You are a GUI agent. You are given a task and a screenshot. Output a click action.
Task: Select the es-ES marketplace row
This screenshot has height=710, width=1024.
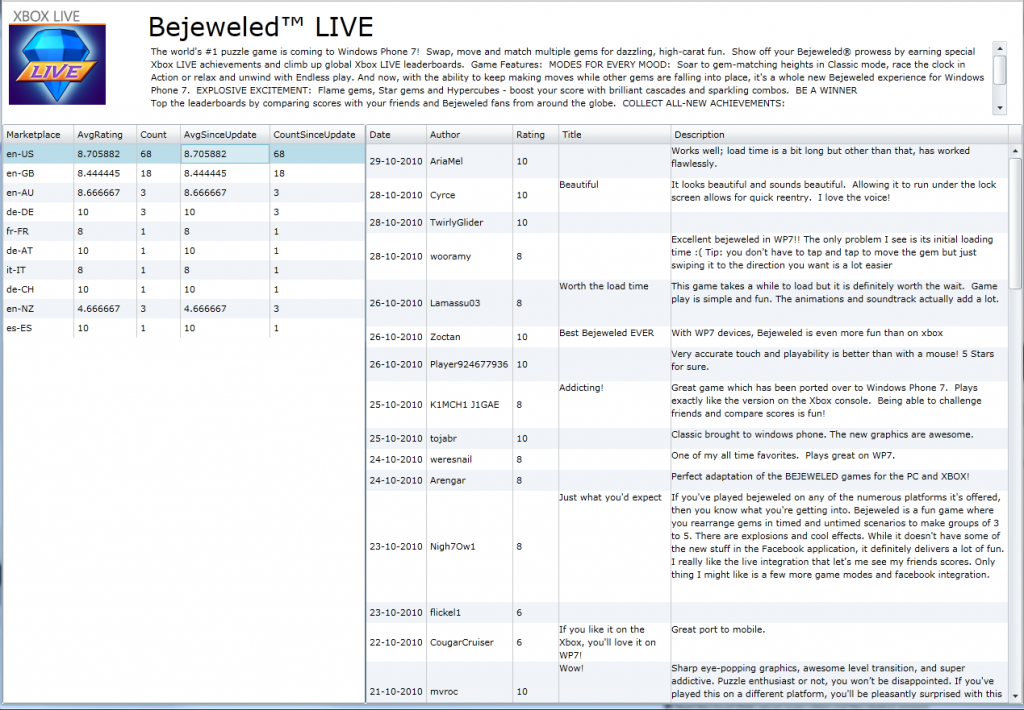pyautogui.click(x=184, y=328)
